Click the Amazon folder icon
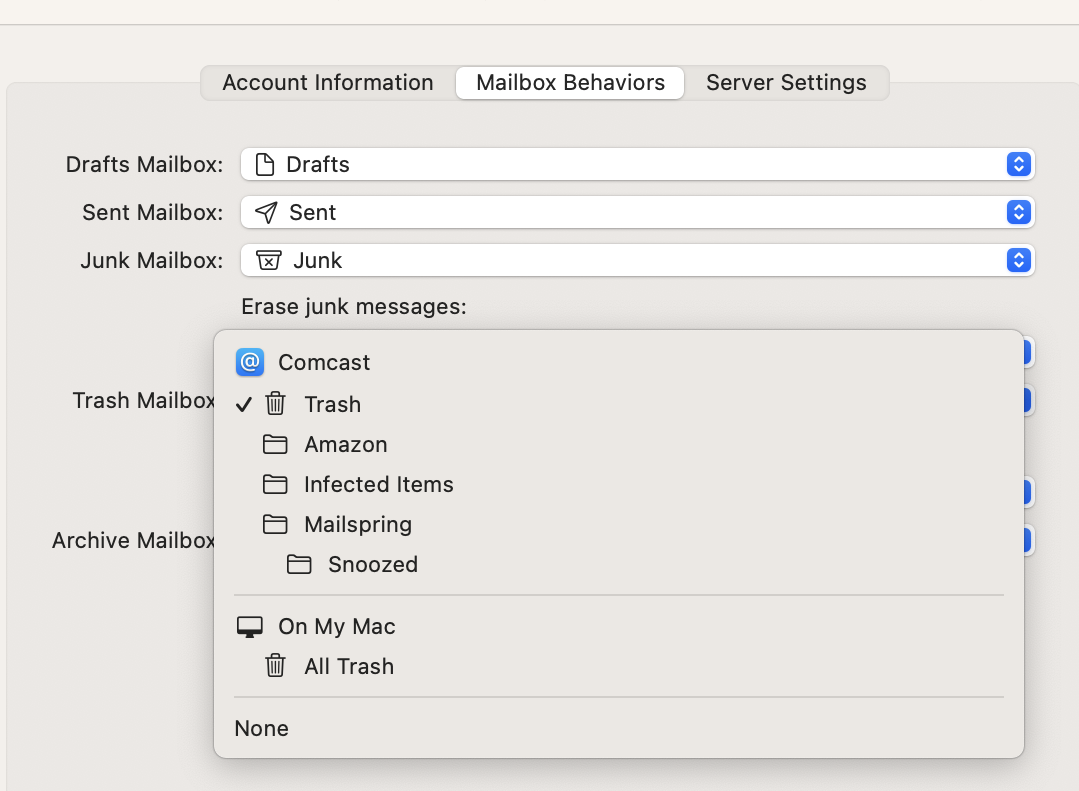 coord(275,444)
